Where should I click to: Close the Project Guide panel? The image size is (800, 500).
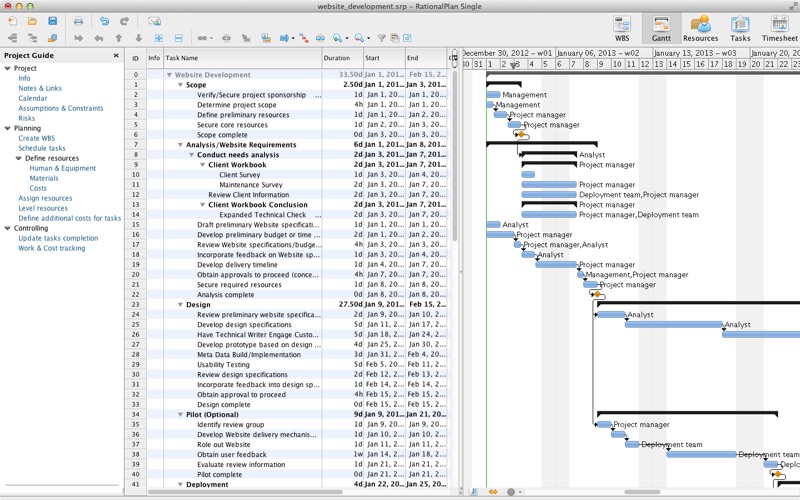pos(116,56)
